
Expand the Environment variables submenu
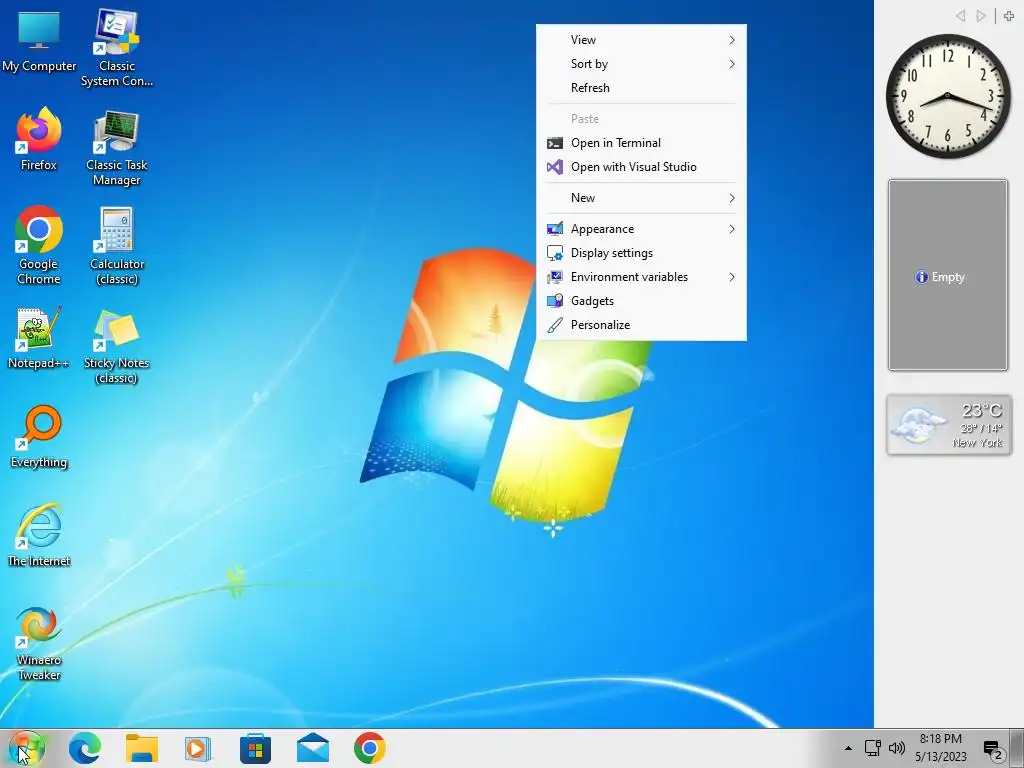pyautogui.click(x=641, y=277)
